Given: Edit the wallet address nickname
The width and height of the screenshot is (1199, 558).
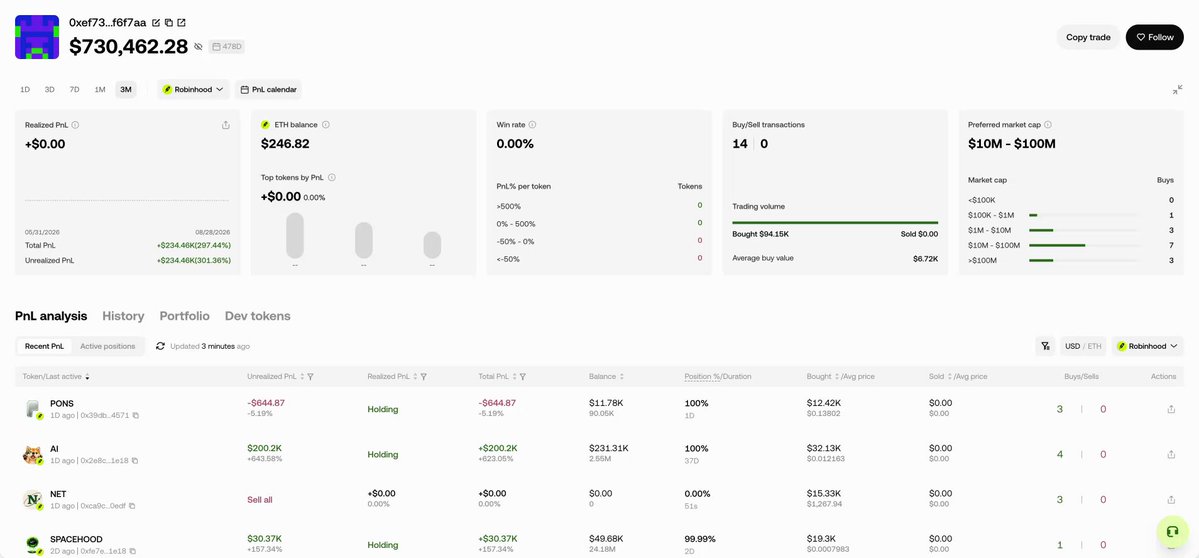Looking at the screenshot, I should tap(156, 23).
